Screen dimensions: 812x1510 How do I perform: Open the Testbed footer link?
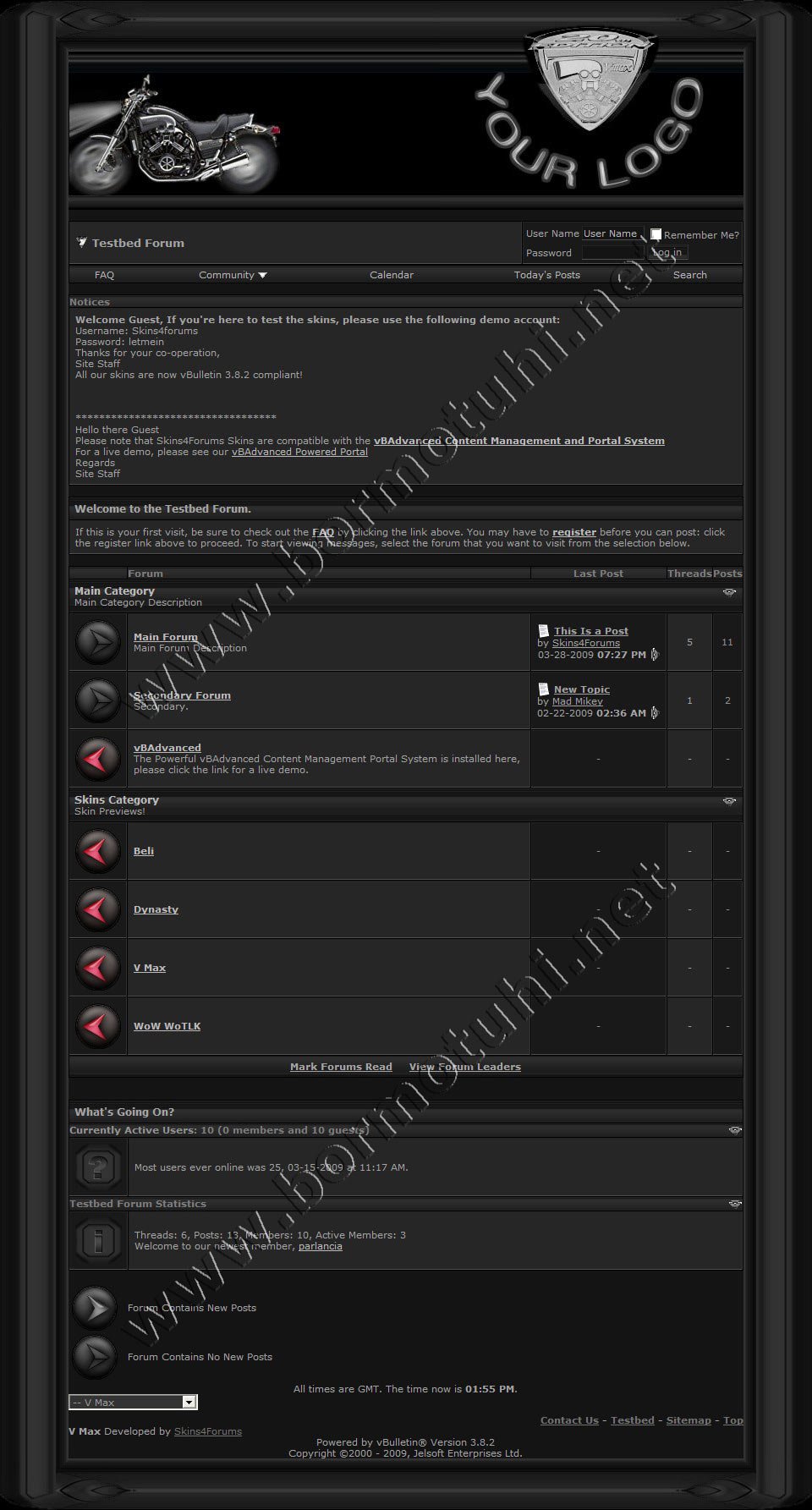point(633,1420)
